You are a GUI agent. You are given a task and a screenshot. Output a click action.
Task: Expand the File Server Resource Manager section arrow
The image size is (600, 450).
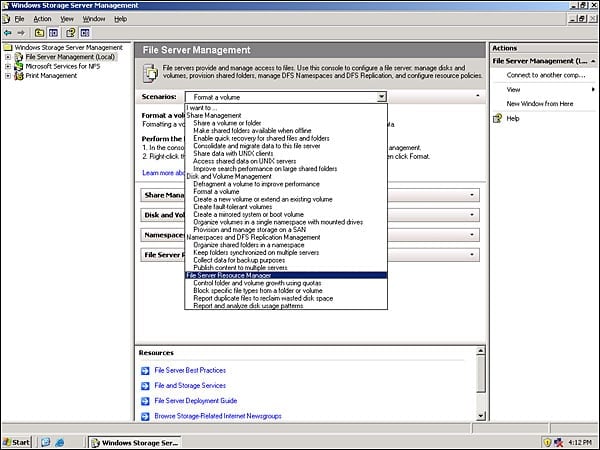pos(472,255)
